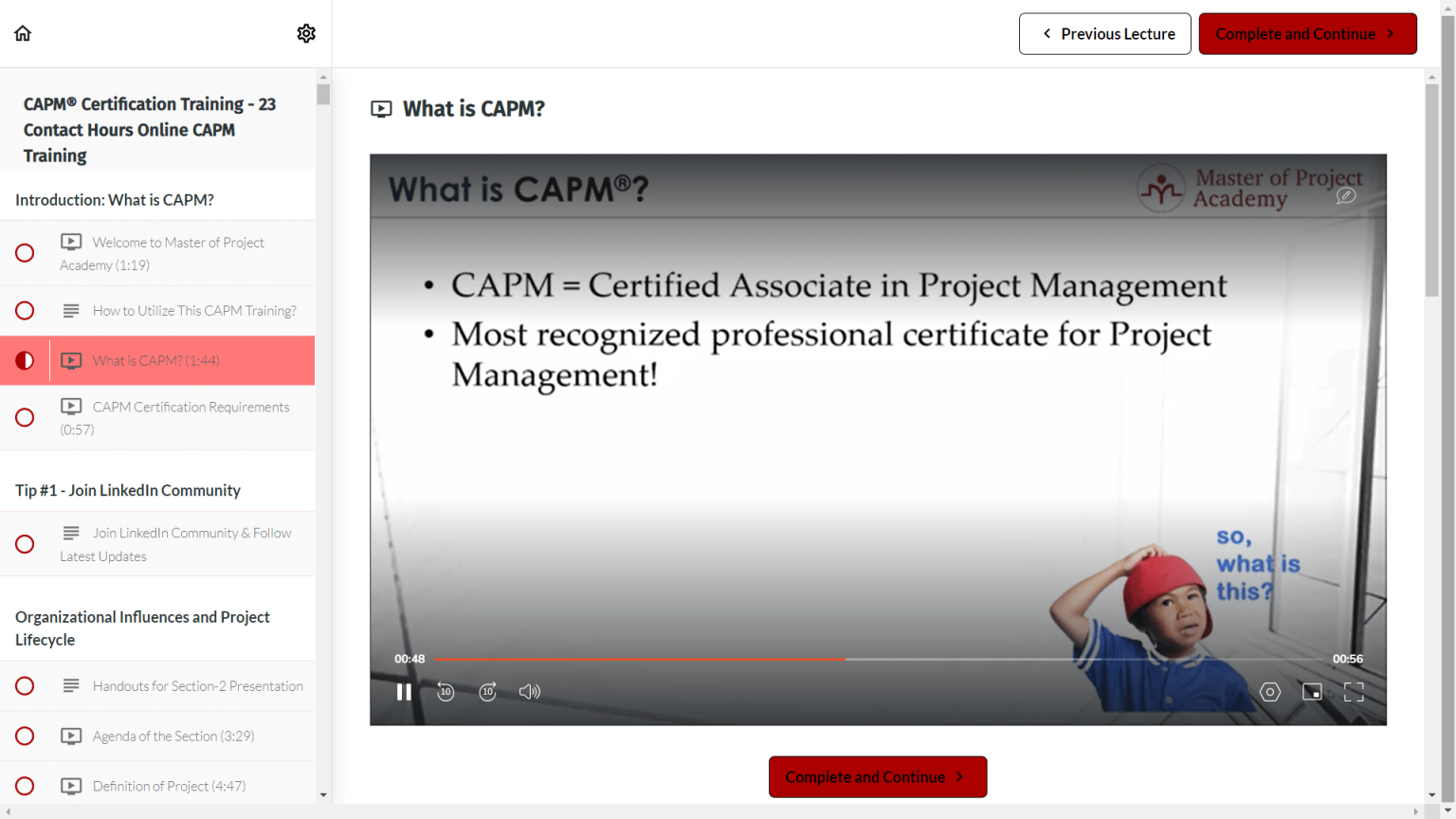The width and height of the screenshot is (1456, 819).
Task: Toggle completion circle for Agenda of the Section
Action: pos(25,737)
